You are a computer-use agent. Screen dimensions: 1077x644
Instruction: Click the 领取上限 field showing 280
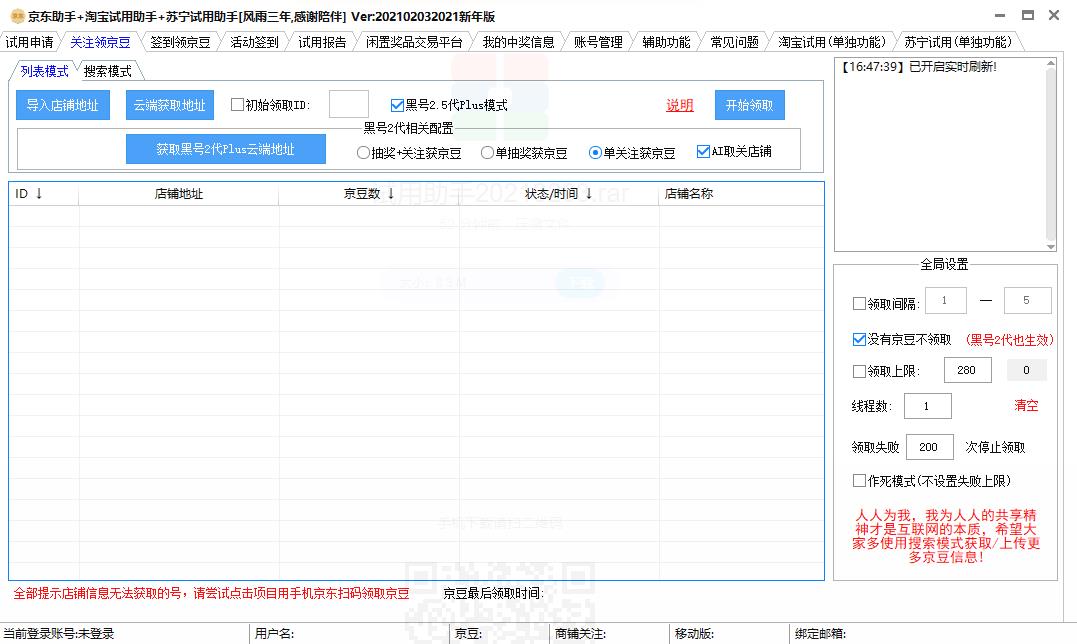coord(968,370)
